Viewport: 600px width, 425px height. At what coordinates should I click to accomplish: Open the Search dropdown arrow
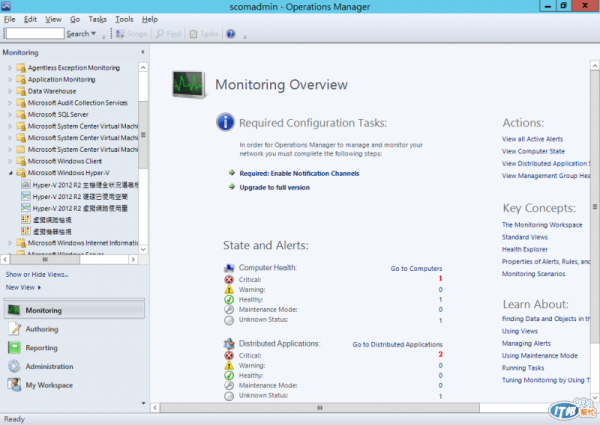[x=93, y=34]
